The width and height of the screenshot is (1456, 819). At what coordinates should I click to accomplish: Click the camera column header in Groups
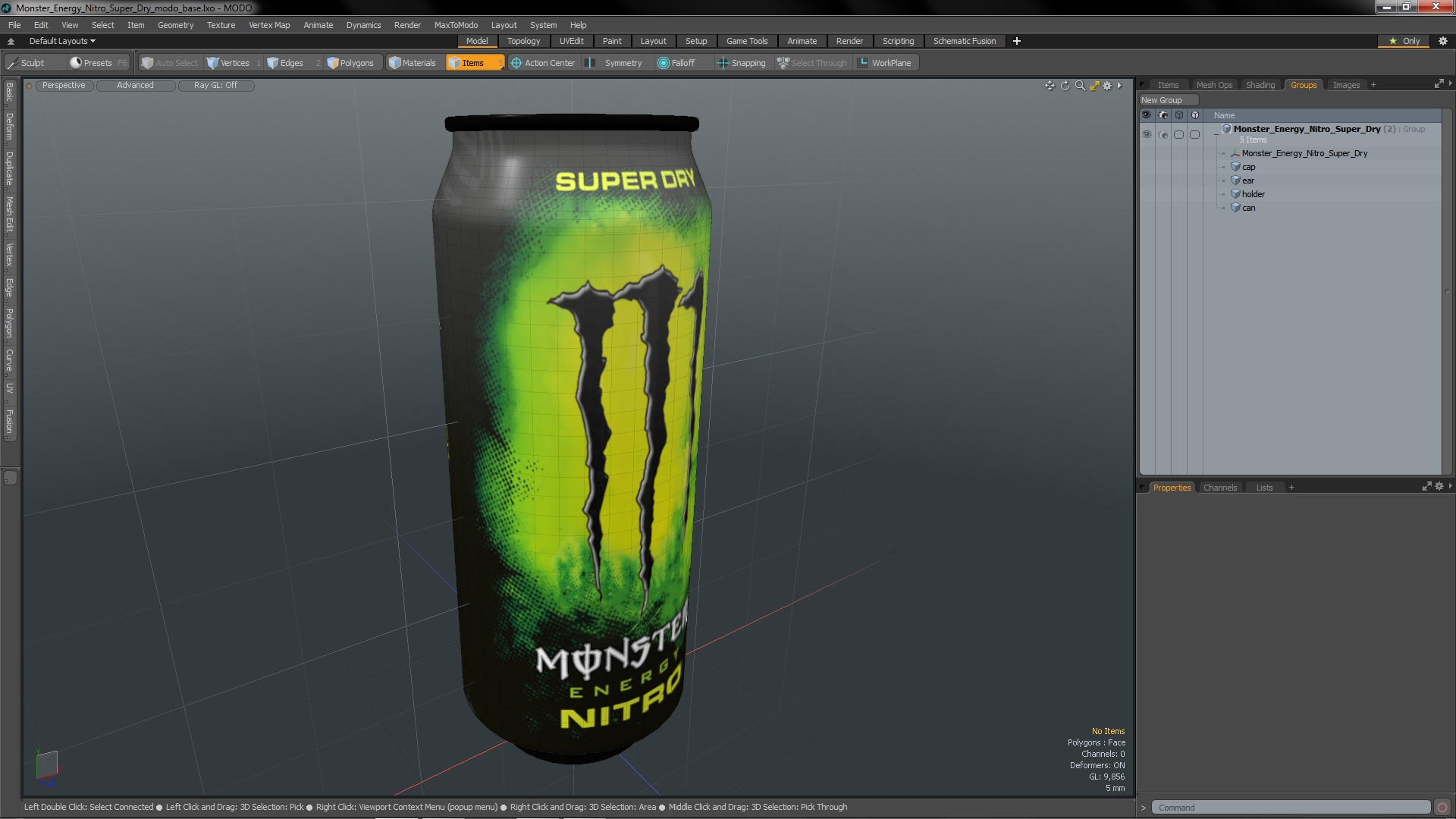click(1163, 115)
